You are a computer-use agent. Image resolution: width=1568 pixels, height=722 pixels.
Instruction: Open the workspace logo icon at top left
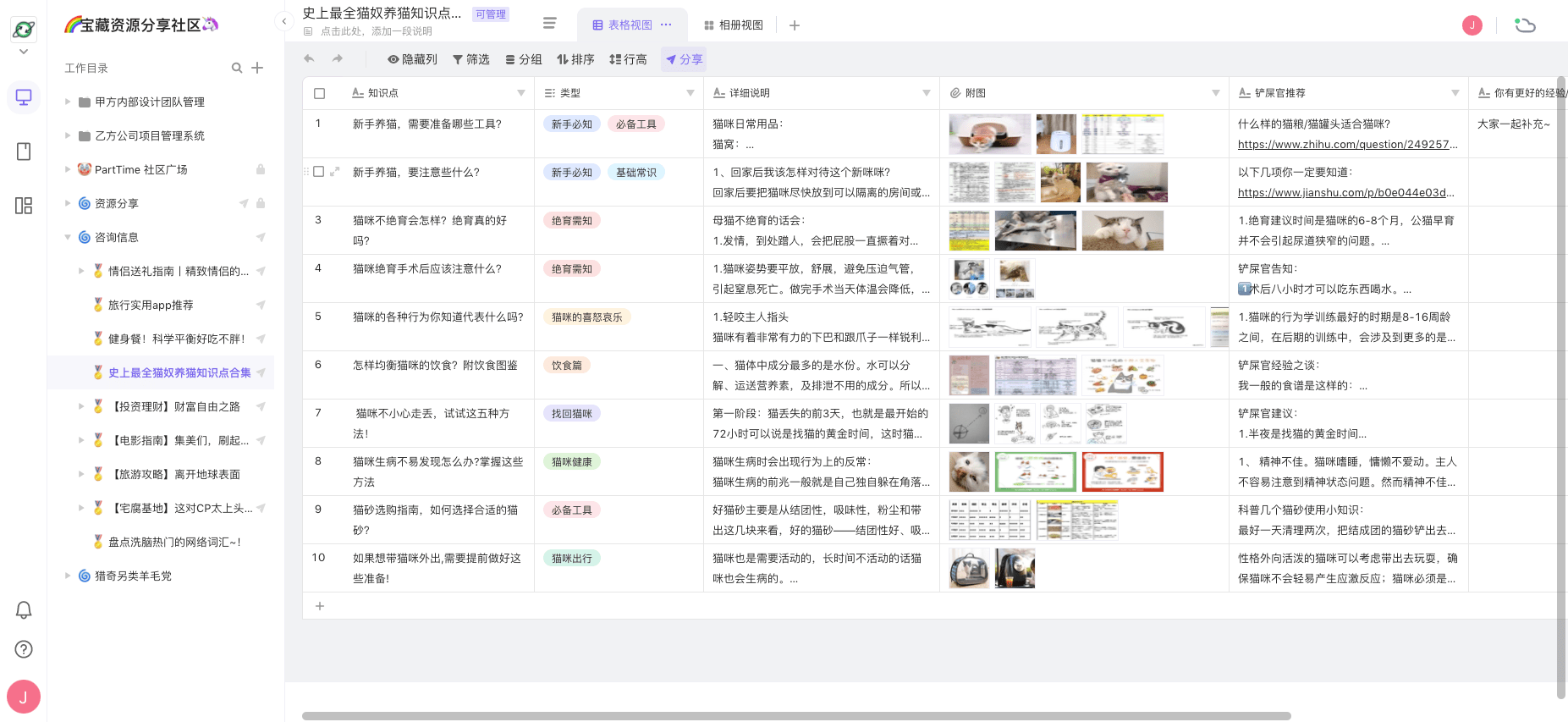click(x=24, y=30)
